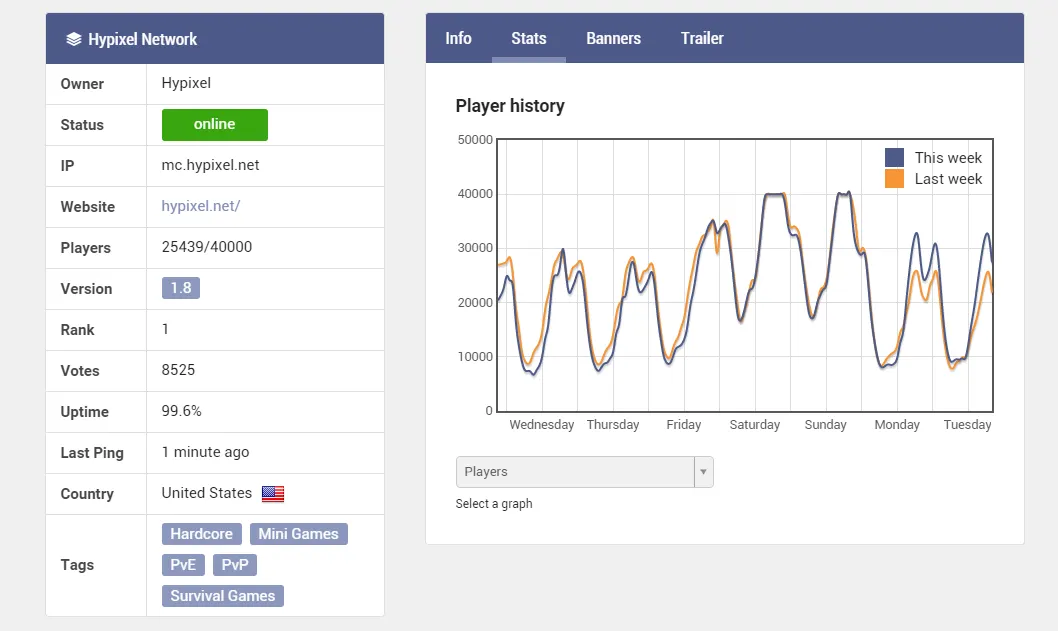Click the dropdown arrow of the graph selector
The height and width of the screenshot is (631, 1058).
tap(703, 472)
